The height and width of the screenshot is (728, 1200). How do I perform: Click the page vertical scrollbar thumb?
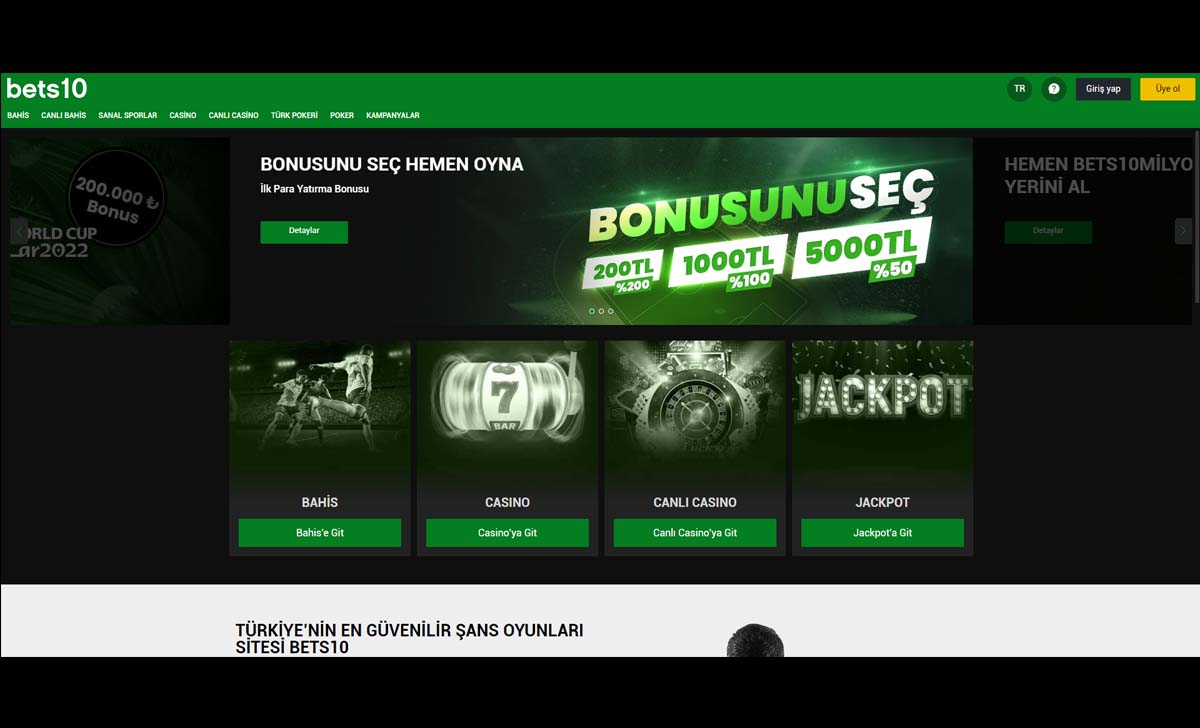pos(1197,215)
